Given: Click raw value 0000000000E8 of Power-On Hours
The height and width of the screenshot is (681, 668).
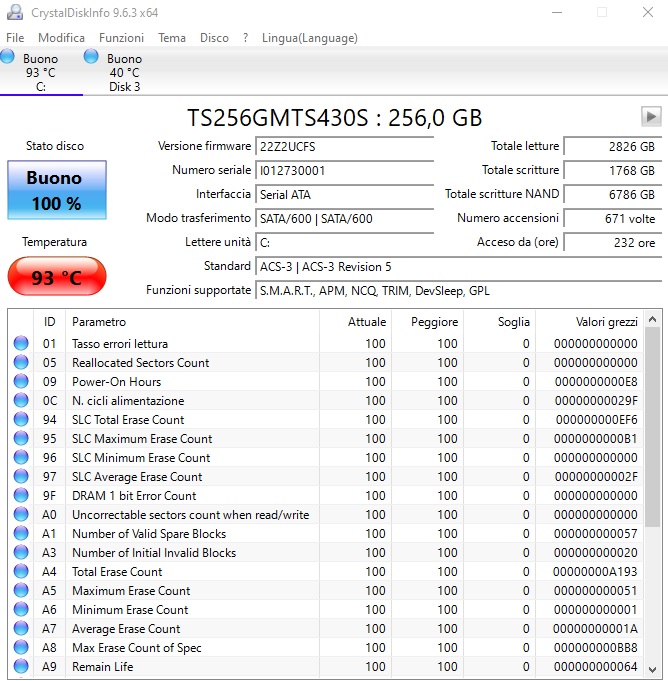Looking at the screenshot, I should coord(596,382).
